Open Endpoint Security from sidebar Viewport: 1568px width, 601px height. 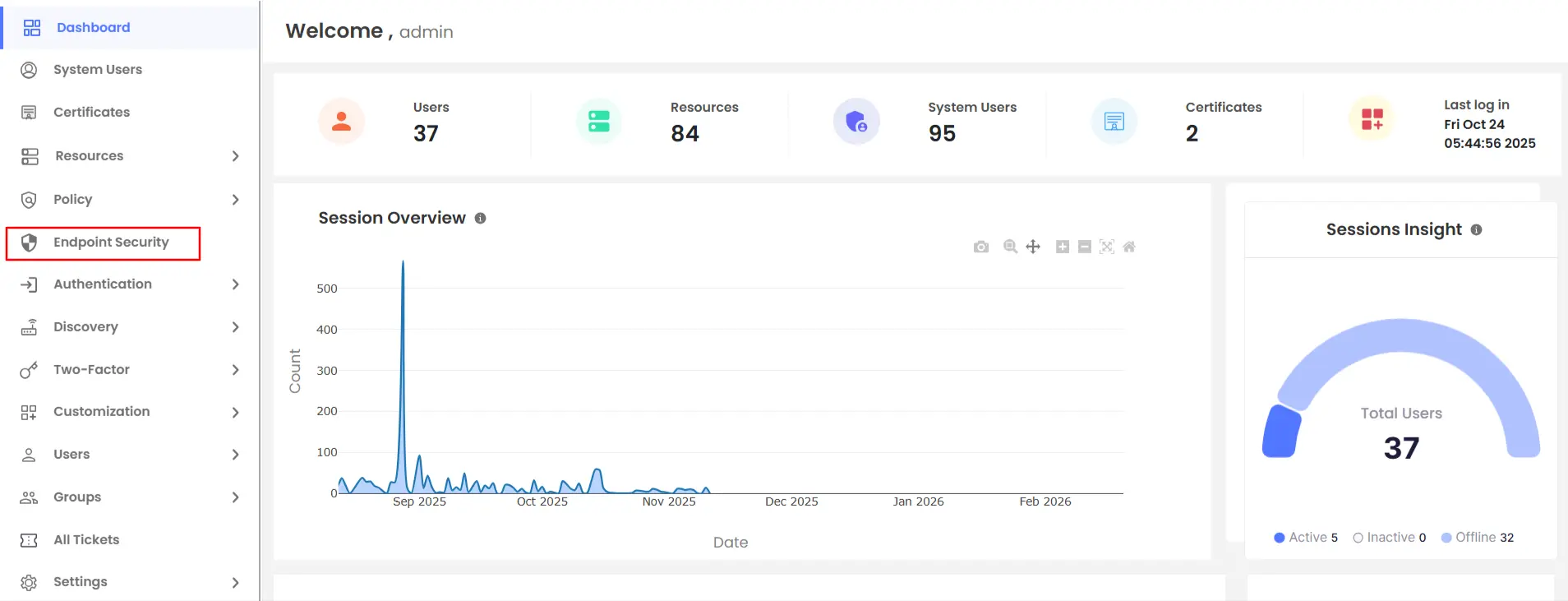110,243
